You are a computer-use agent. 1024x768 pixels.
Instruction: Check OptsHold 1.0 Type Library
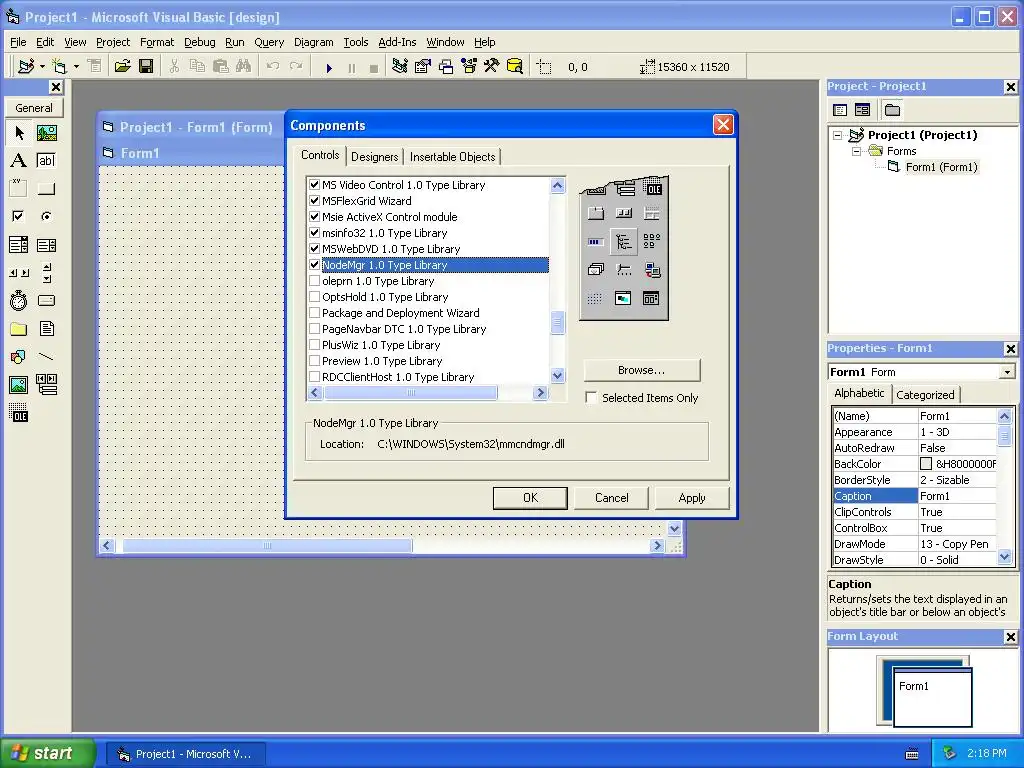(x=314, y=297)
